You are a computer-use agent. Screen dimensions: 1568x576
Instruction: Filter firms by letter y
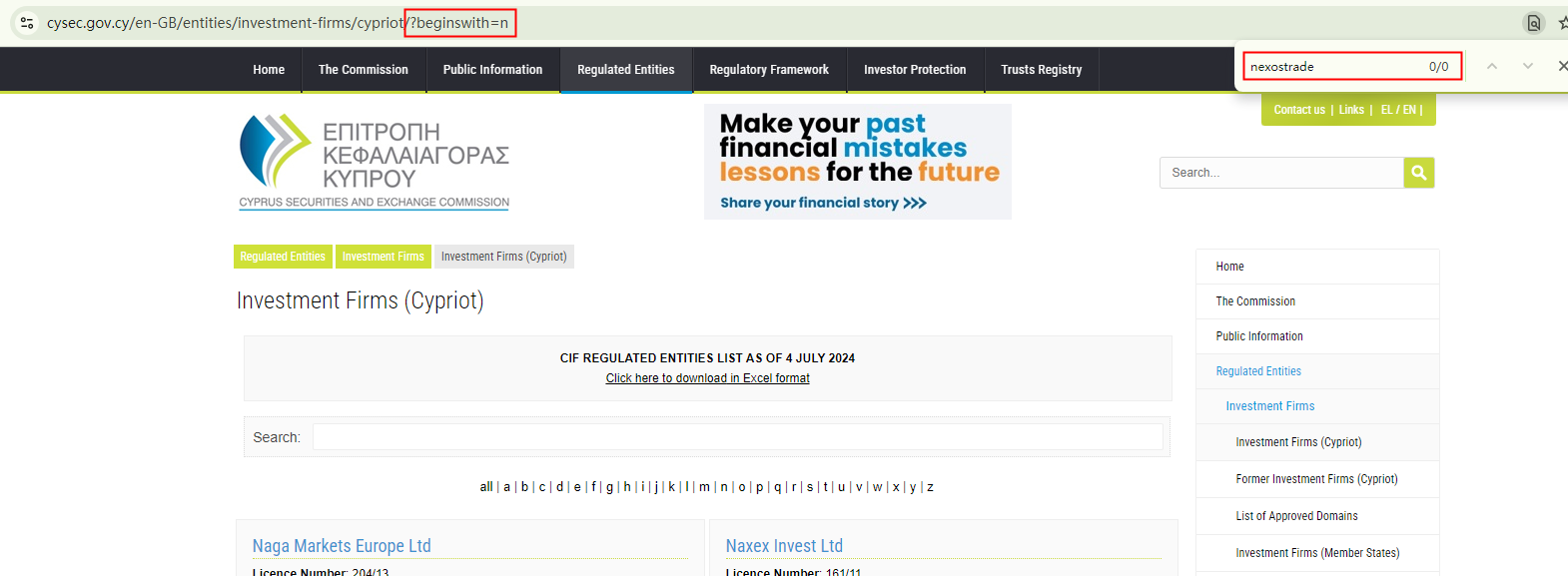913,487
